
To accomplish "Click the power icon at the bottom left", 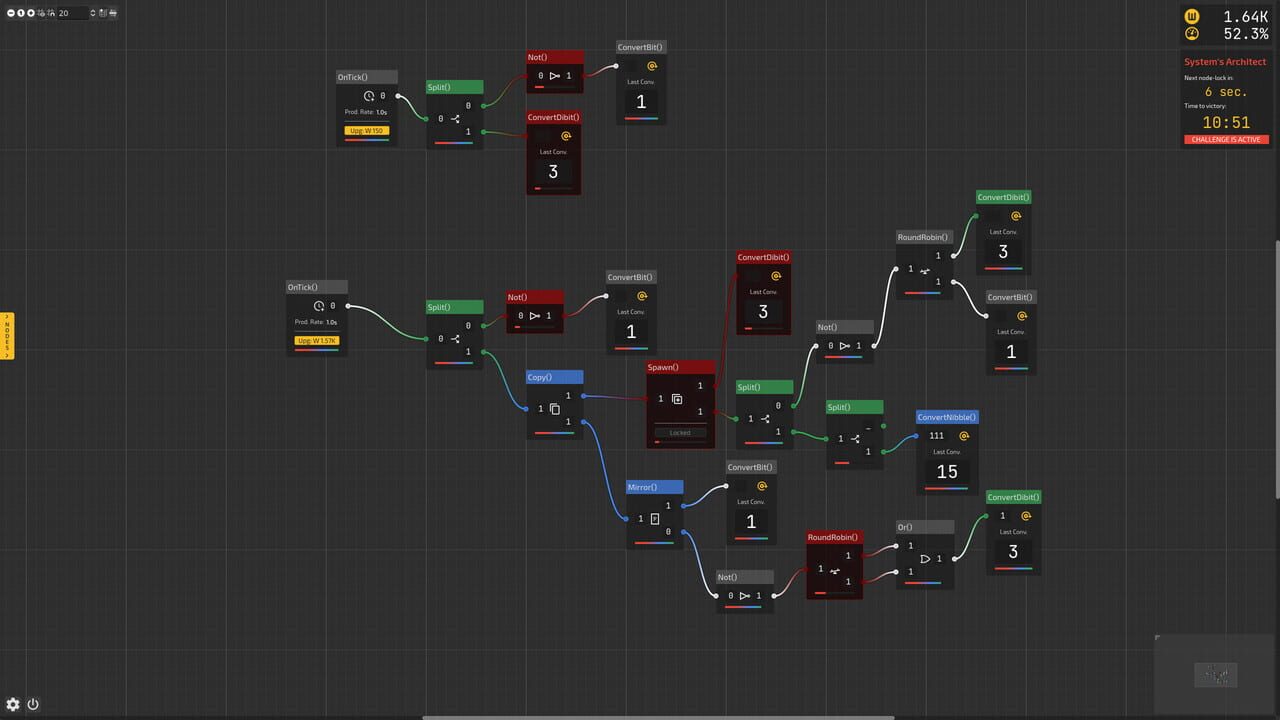I will [x=32, y=704].
